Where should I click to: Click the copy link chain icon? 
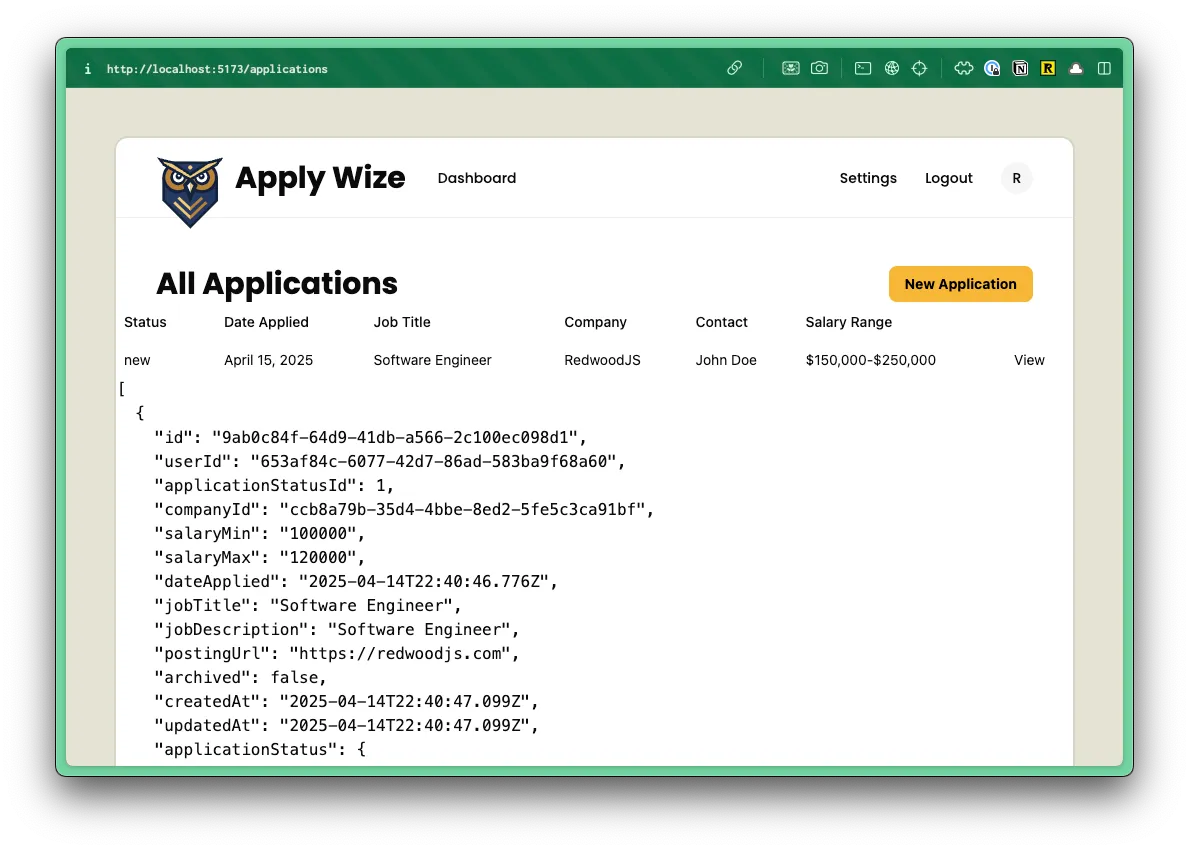tap(734, 68)
